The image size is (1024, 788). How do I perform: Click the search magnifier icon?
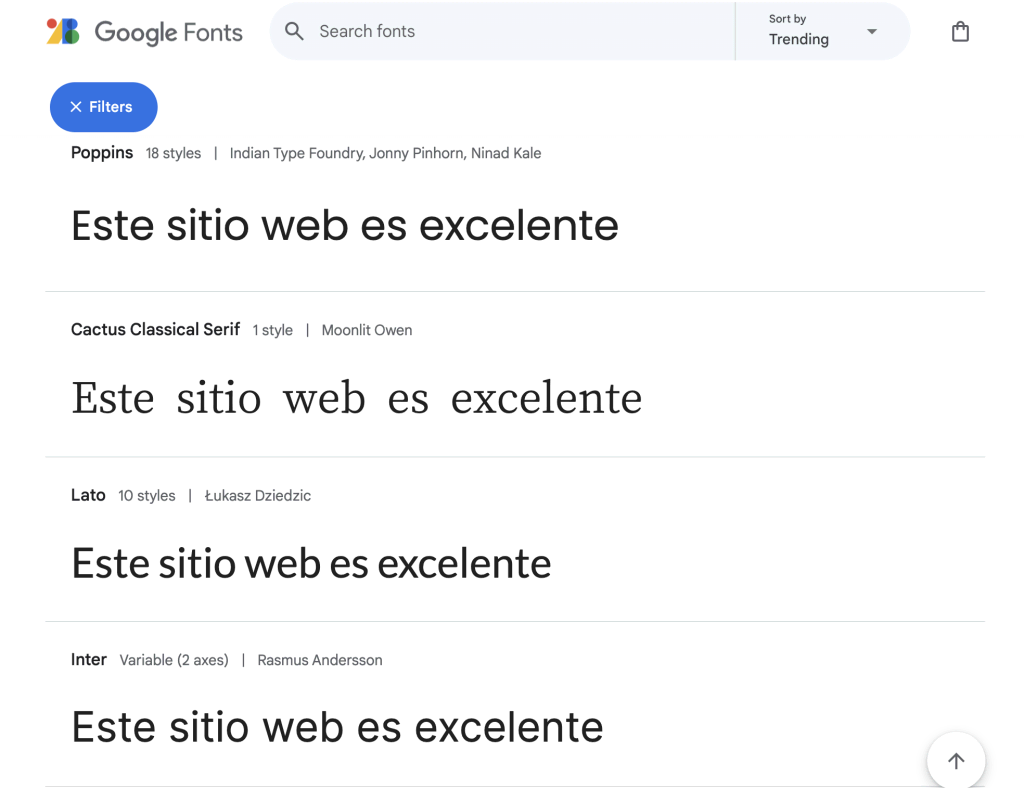coord(294,31)
